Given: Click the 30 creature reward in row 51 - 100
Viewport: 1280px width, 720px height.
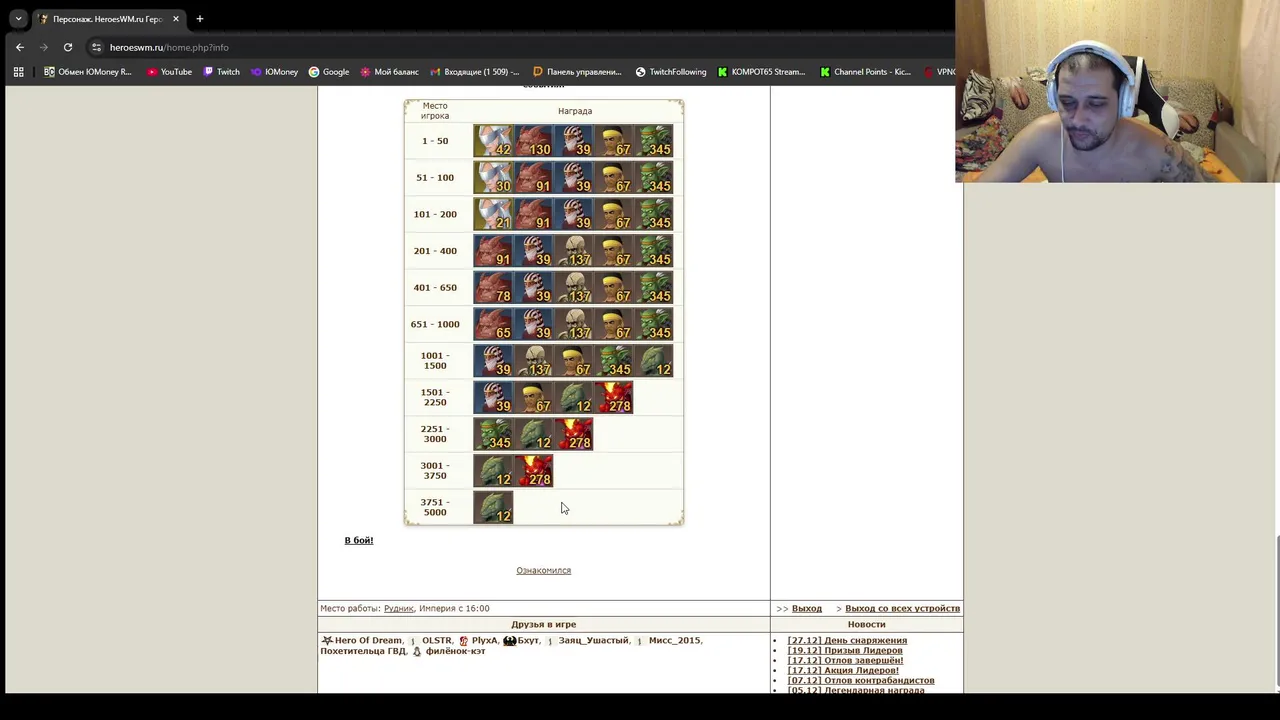Looking at the screenshot, I should click(x=493, y=178).
